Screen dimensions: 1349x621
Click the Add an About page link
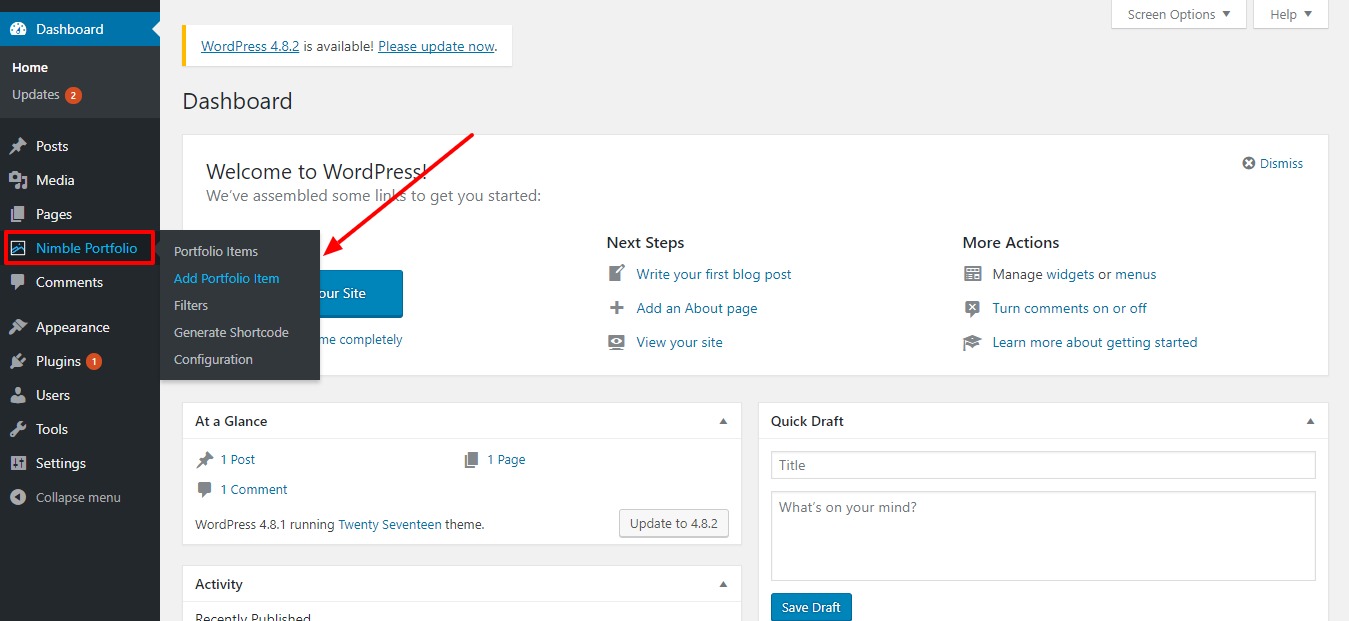click(x=697, y=308)
